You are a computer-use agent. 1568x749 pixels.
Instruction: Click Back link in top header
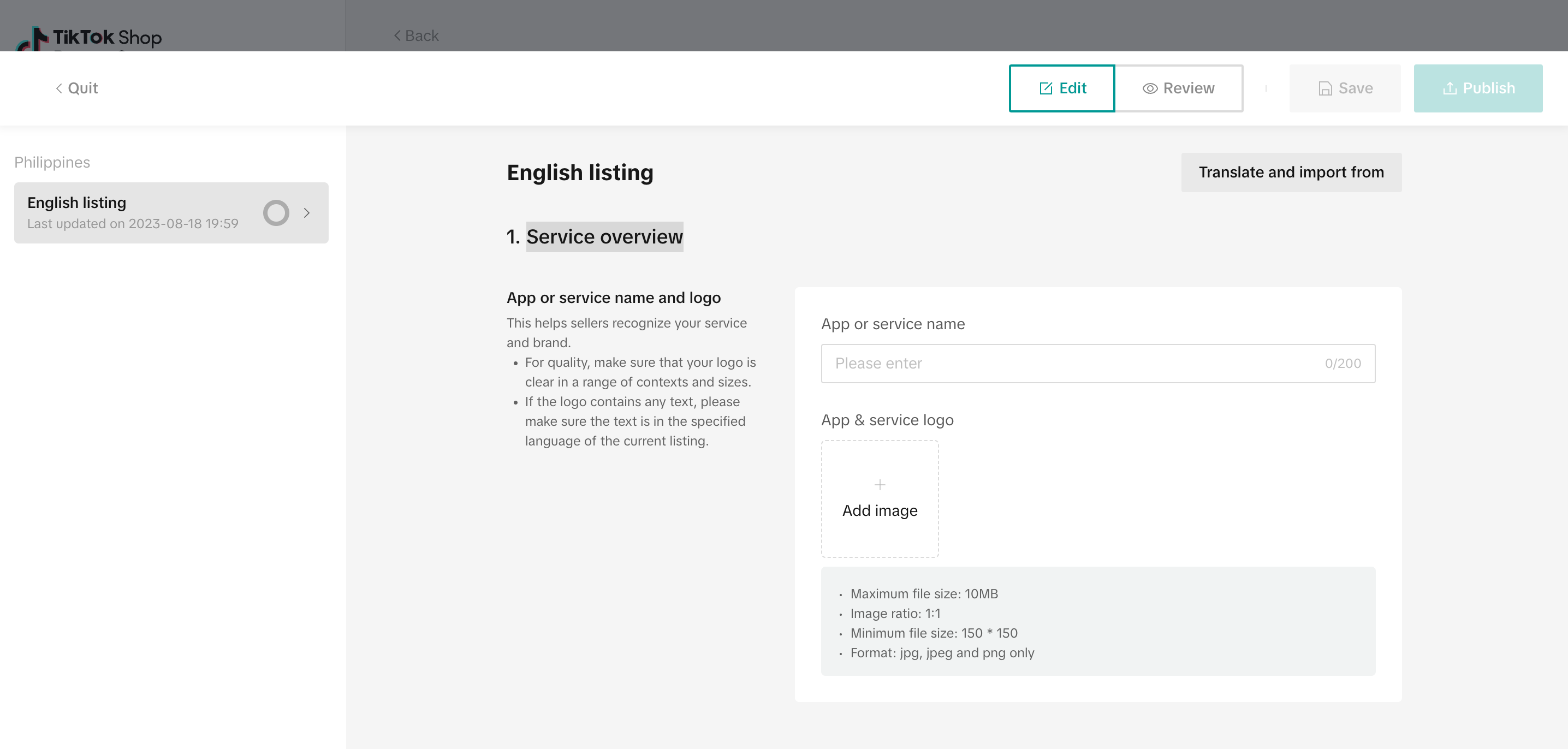tap(417, 36)
